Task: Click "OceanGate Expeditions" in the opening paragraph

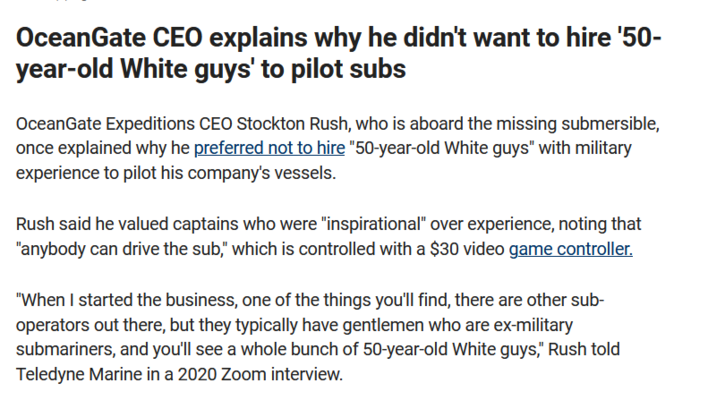Action: pos(105,123)
